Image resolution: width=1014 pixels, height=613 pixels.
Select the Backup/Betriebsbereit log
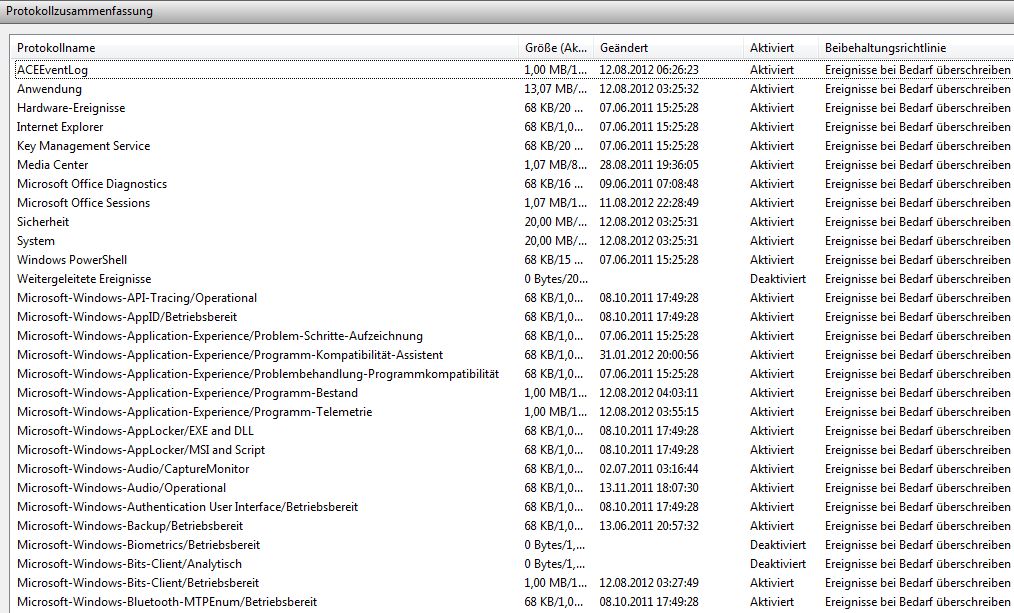tap(514, 526)
